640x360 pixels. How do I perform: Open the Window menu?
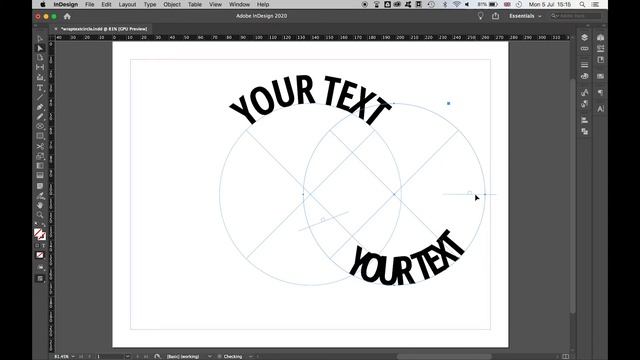239,4
